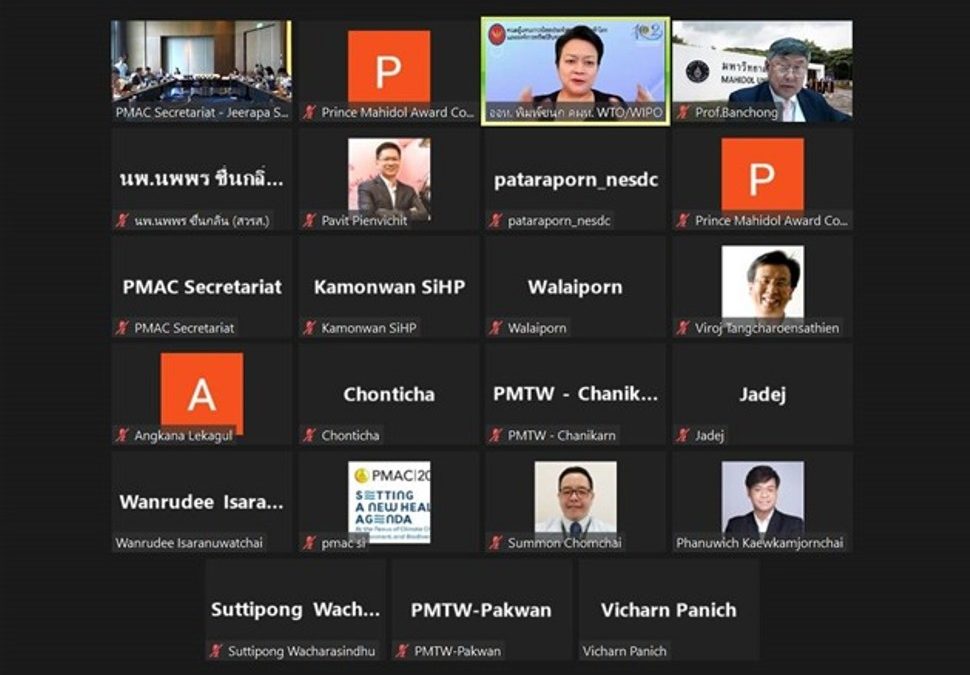Select Wanrudee Isaranuwatchai participant tile

tap(201, 502)
